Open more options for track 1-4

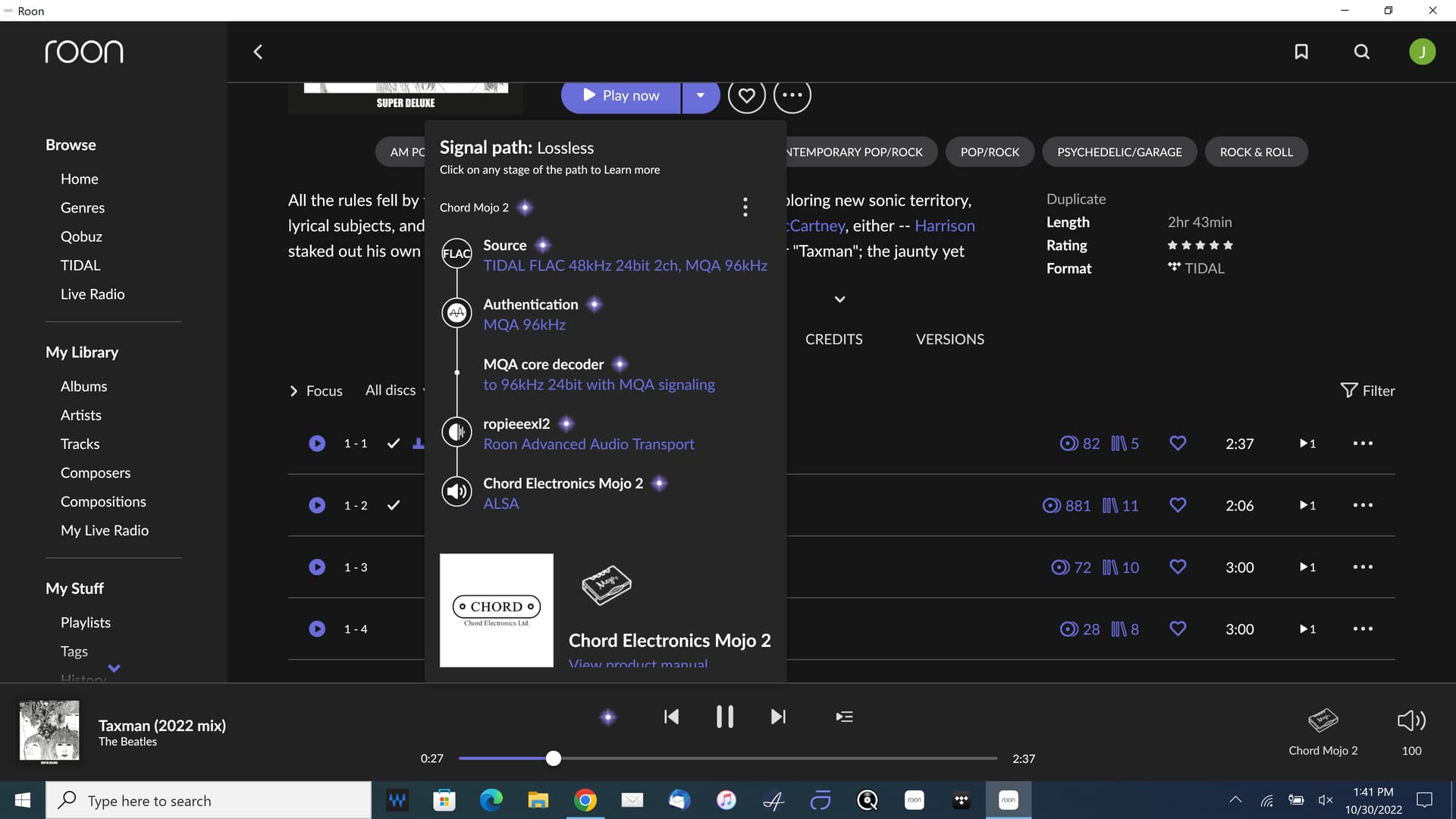tap(1363, 629)
